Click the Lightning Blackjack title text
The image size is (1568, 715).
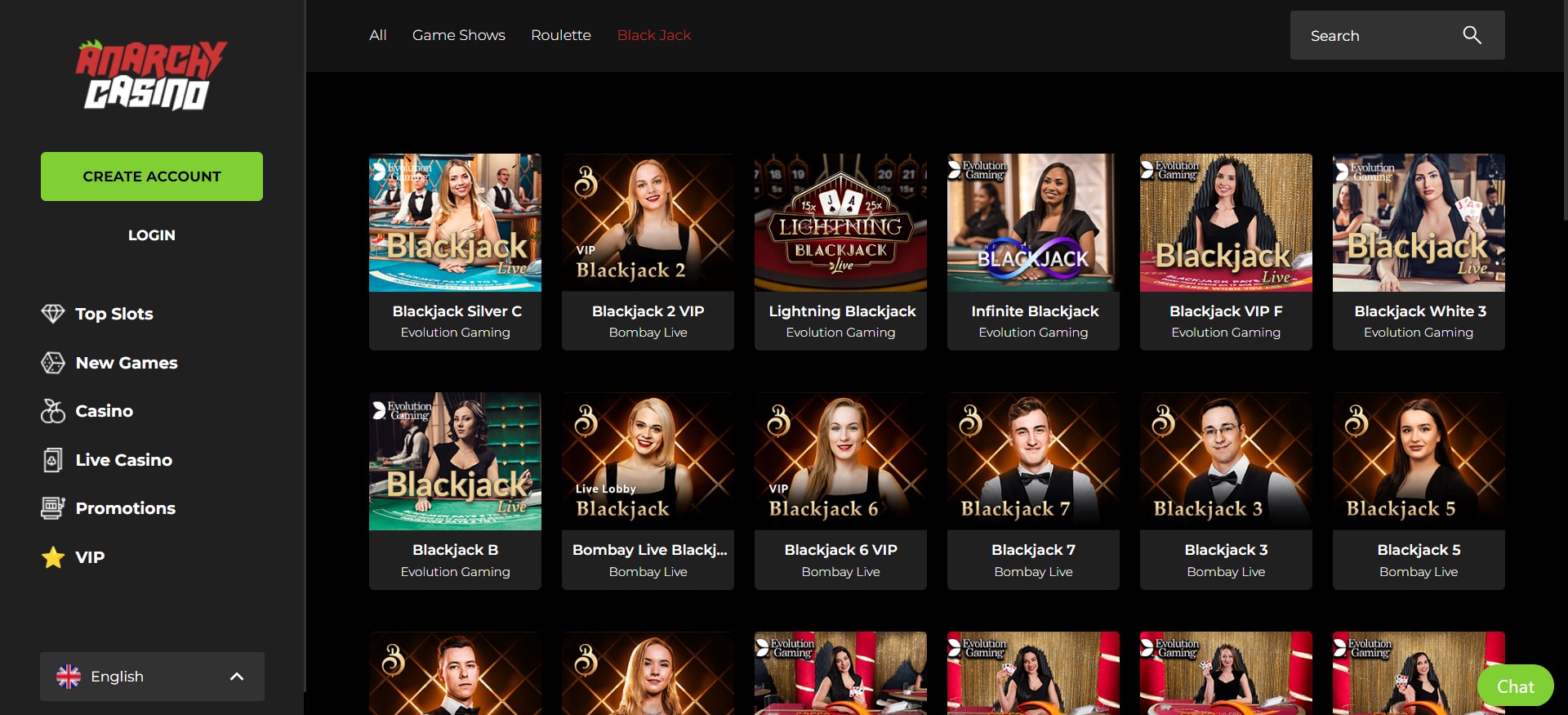click(x=842, y=311)
